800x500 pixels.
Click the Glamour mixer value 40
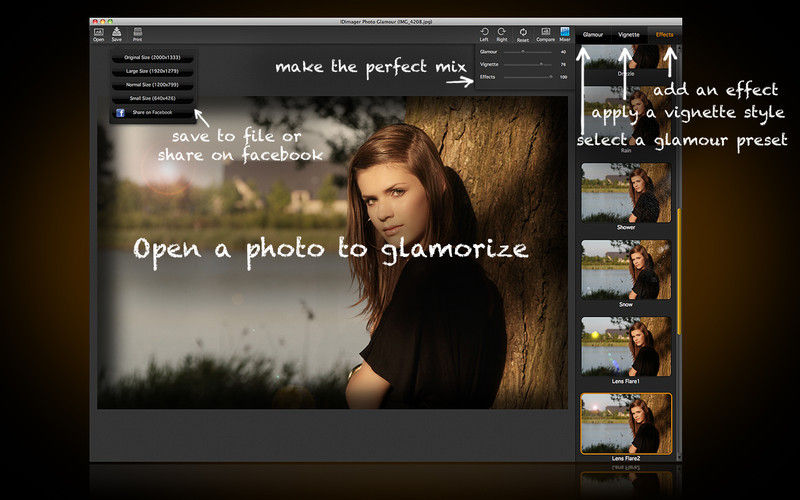[563, 52]
